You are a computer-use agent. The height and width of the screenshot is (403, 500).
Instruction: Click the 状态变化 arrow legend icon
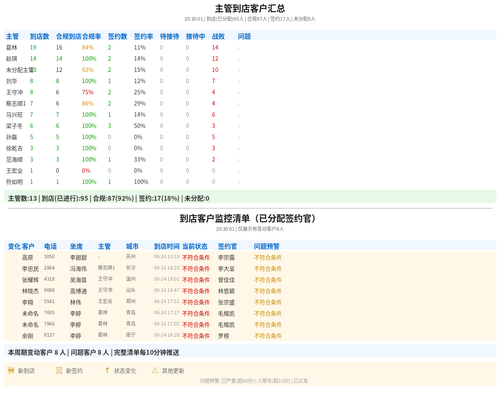point(107,370)
